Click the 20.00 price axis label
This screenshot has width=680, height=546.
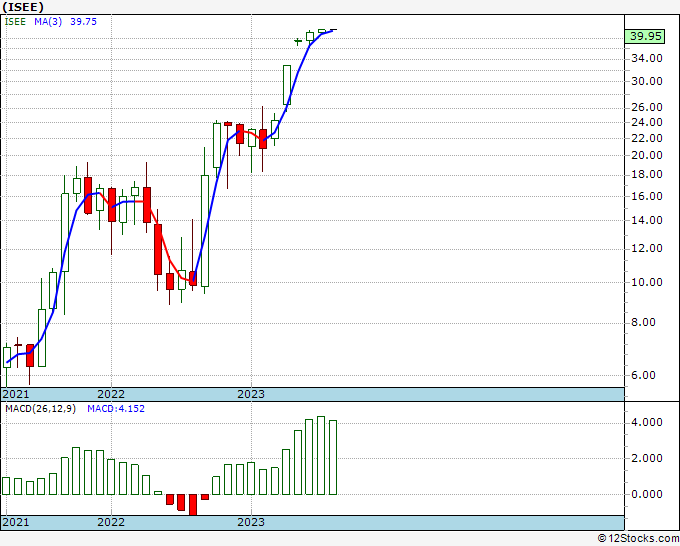[x=647, y=155]
